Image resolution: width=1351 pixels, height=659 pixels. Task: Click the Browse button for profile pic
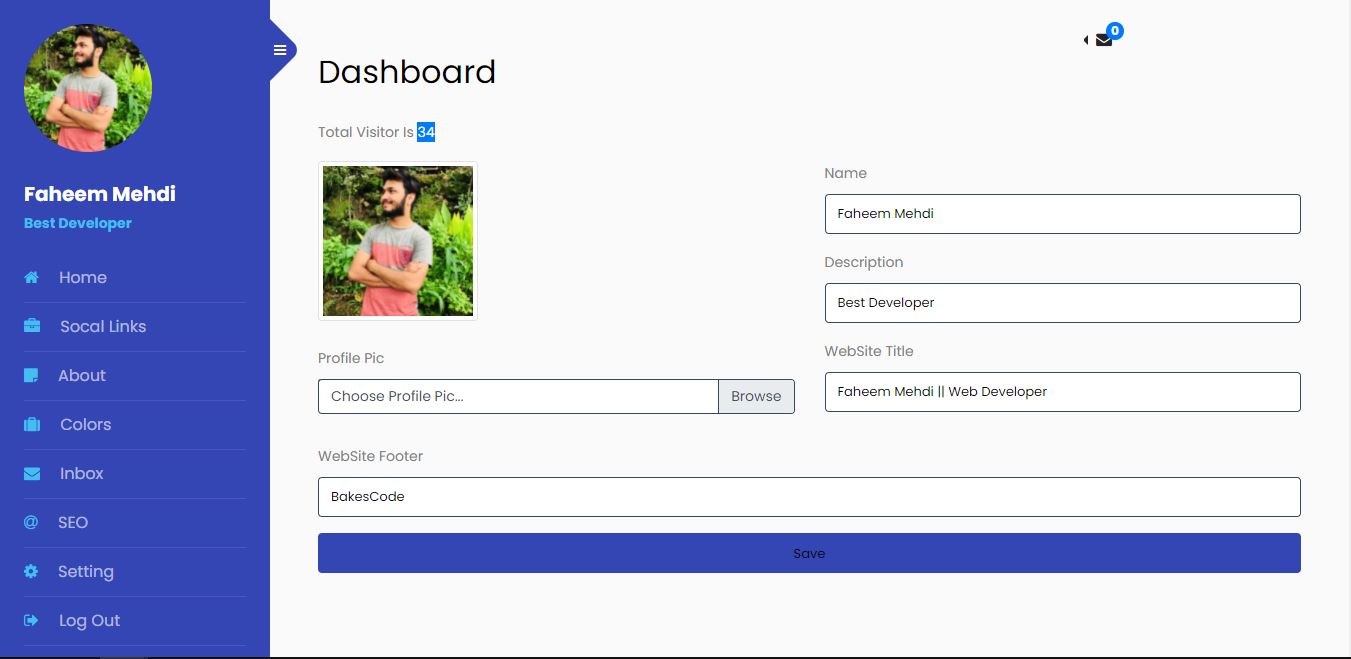coord(756,396)
